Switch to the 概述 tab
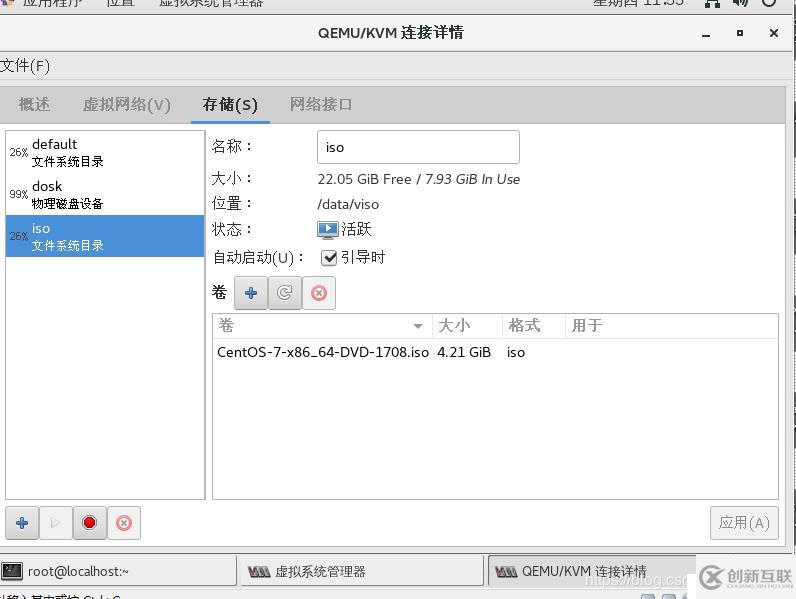This screenshot has height=599, width=796. click(34, 105)
